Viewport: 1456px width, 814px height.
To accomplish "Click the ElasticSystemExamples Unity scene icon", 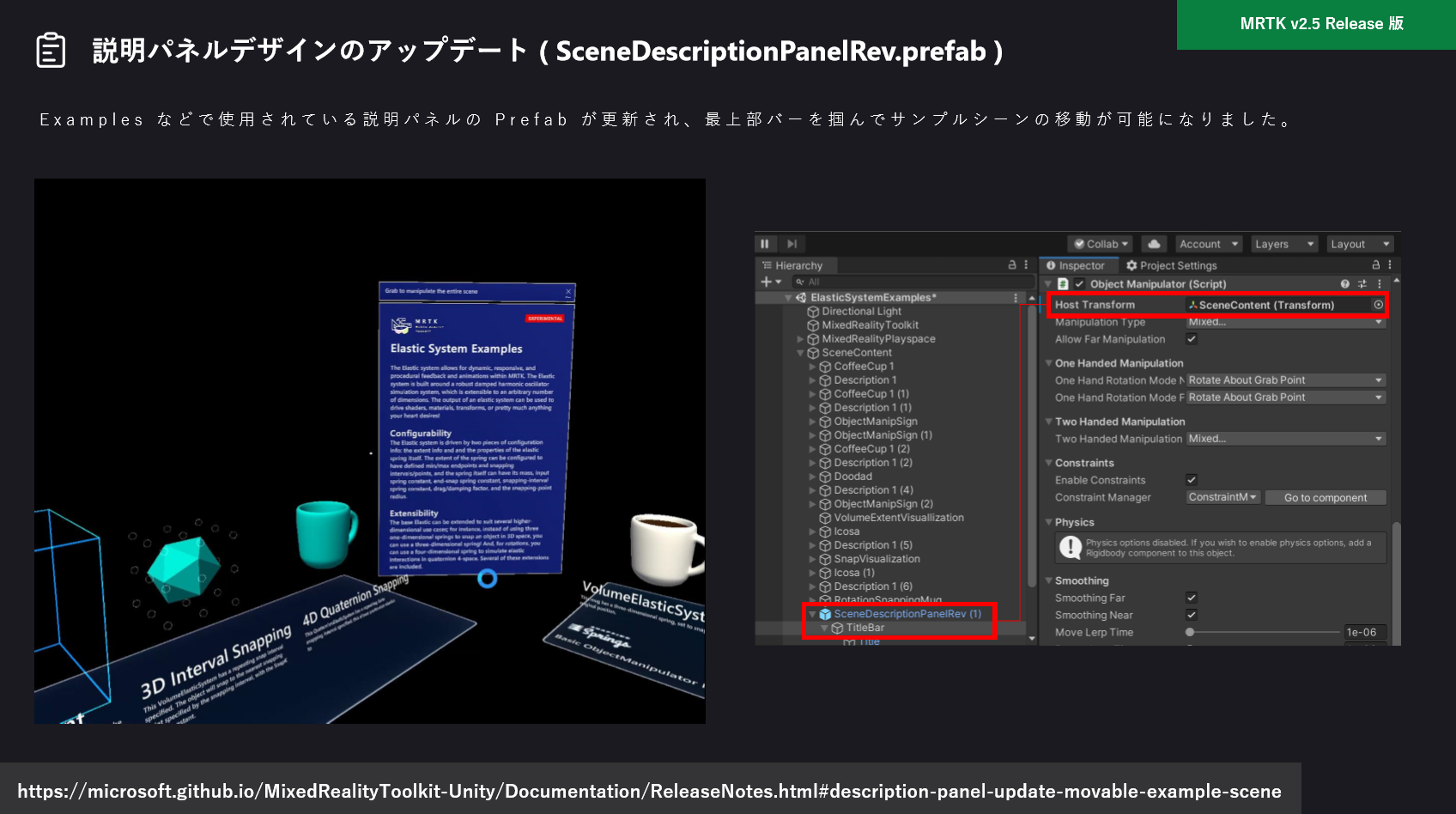I will (801, 298).
